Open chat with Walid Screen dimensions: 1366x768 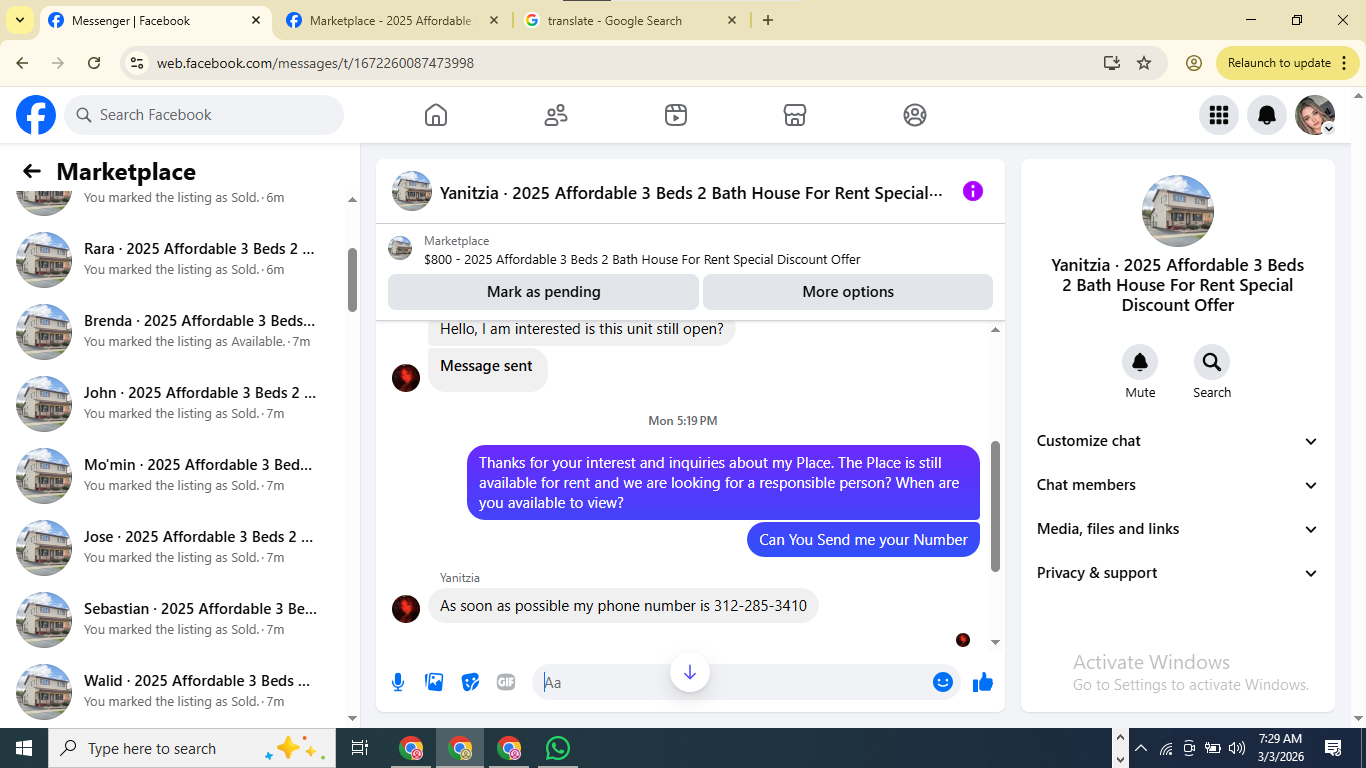point(180,692)
